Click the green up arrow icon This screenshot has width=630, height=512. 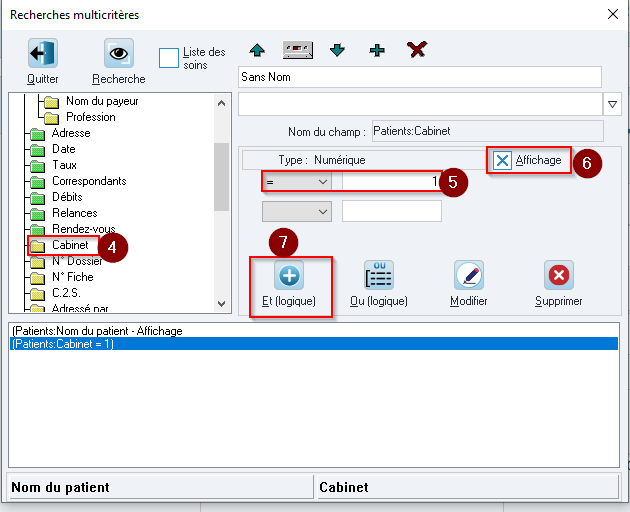pyautogui.click(x=257, y=50)
